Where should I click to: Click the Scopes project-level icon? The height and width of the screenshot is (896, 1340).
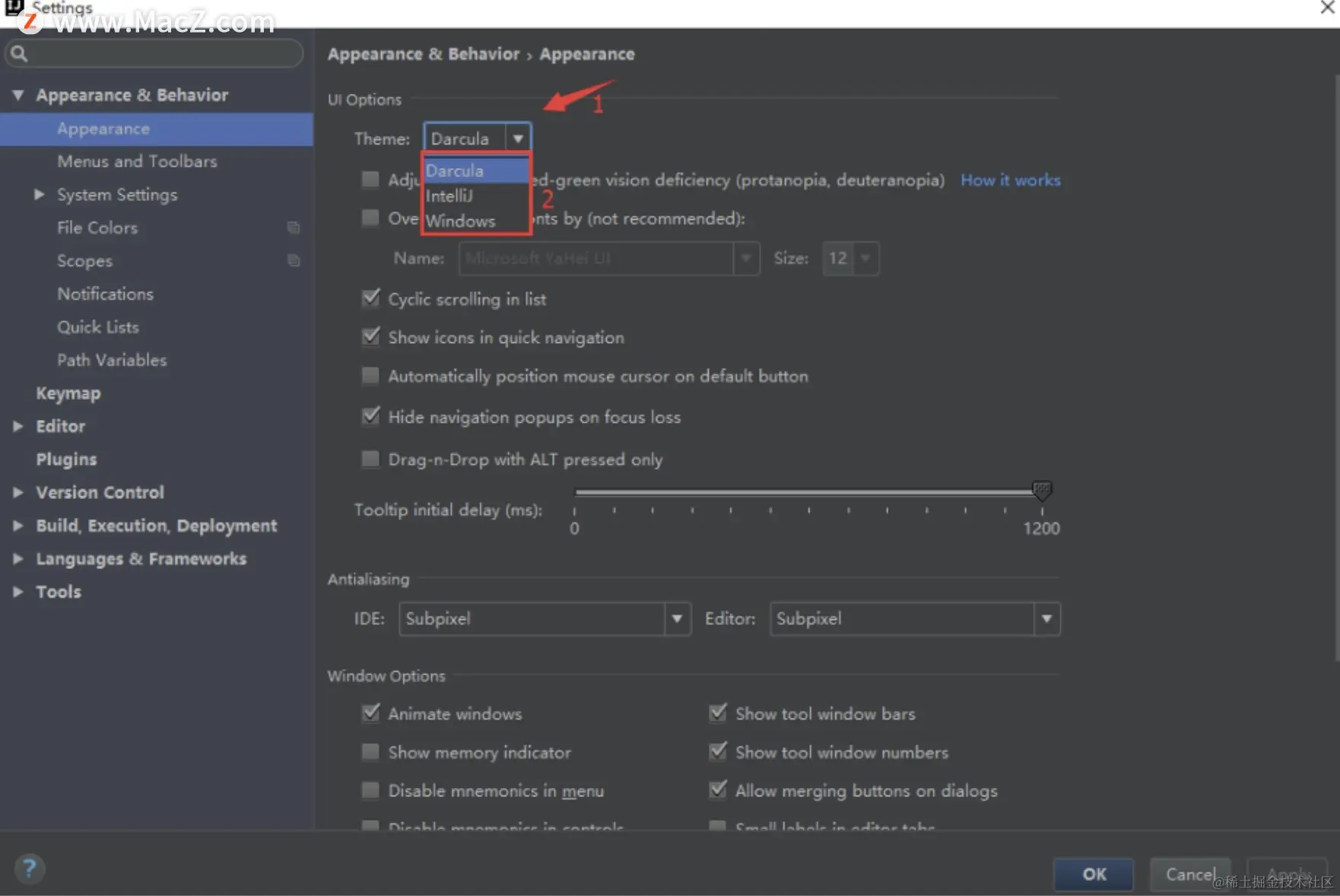294,261
